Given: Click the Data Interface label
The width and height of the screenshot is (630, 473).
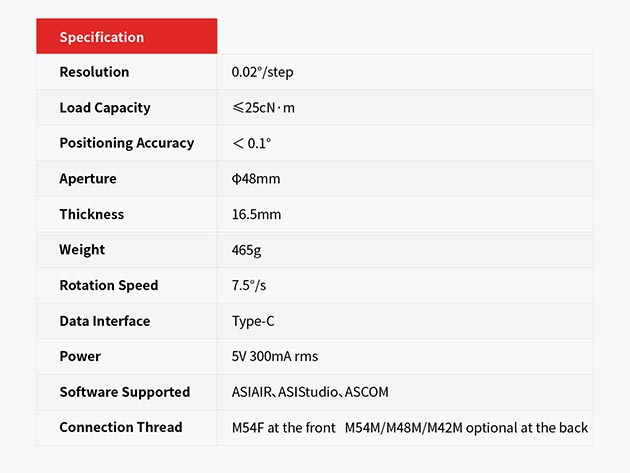Looking at the screenshot, I should click(x=105, y=321).
